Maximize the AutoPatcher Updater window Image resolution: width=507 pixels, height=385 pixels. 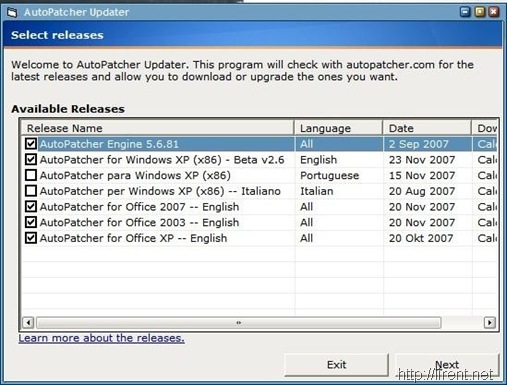coord(480,12)
